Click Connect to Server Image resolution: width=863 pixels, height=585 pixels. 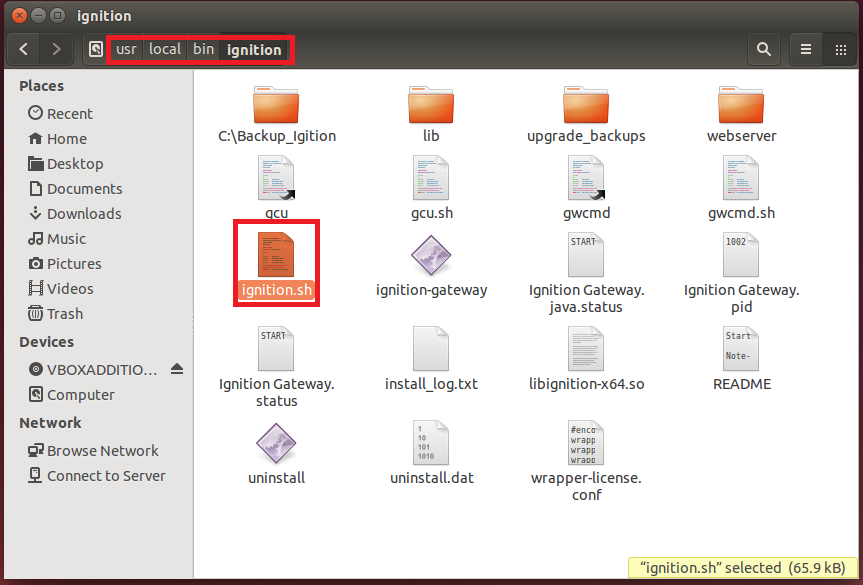click(x=96, y=475)
